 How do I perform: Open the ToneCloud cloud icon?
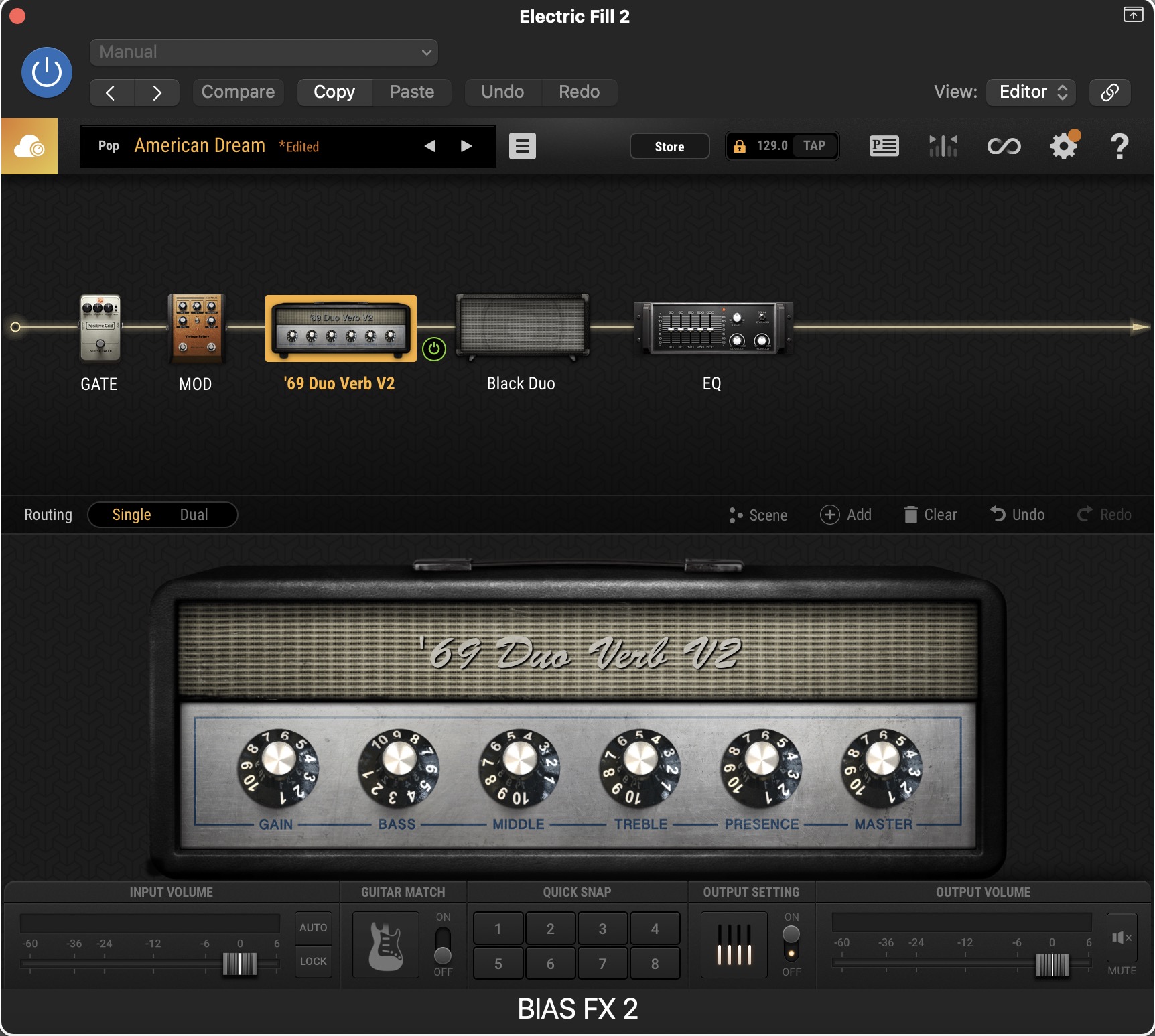click(x=29, y=146)
